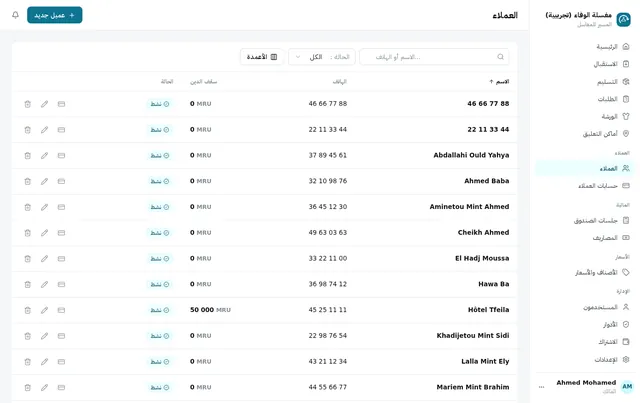Sort by the الاسم column header
The image size is (640, 403).
(499, 82)
